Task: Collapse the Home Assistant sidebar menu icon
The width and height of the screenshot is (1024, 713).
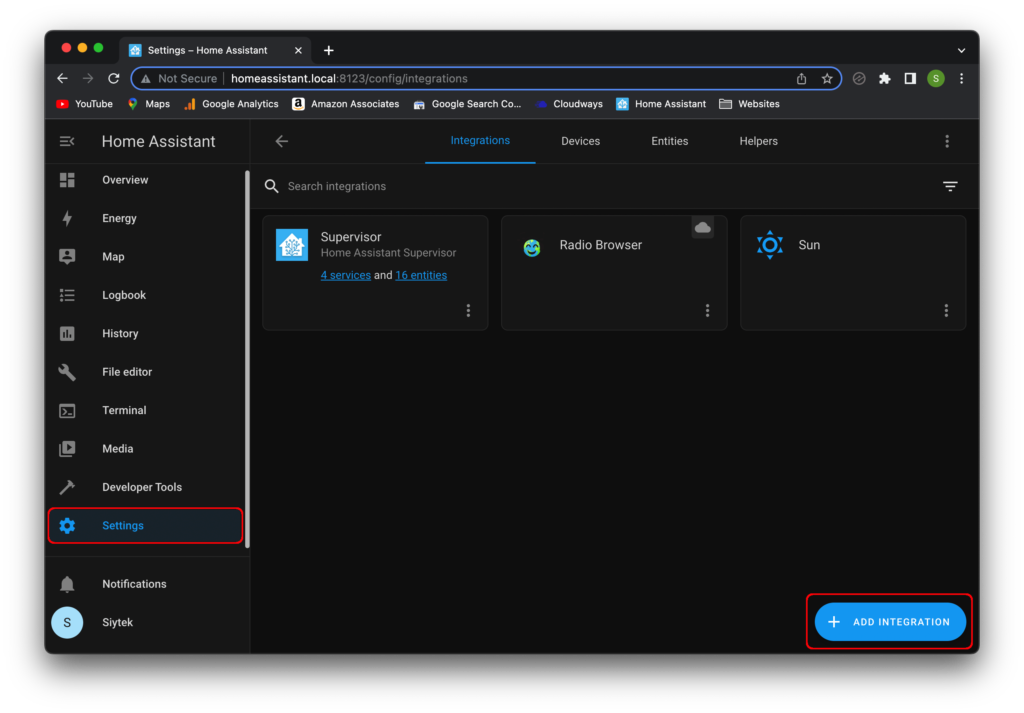Action: tap(67, 141)
